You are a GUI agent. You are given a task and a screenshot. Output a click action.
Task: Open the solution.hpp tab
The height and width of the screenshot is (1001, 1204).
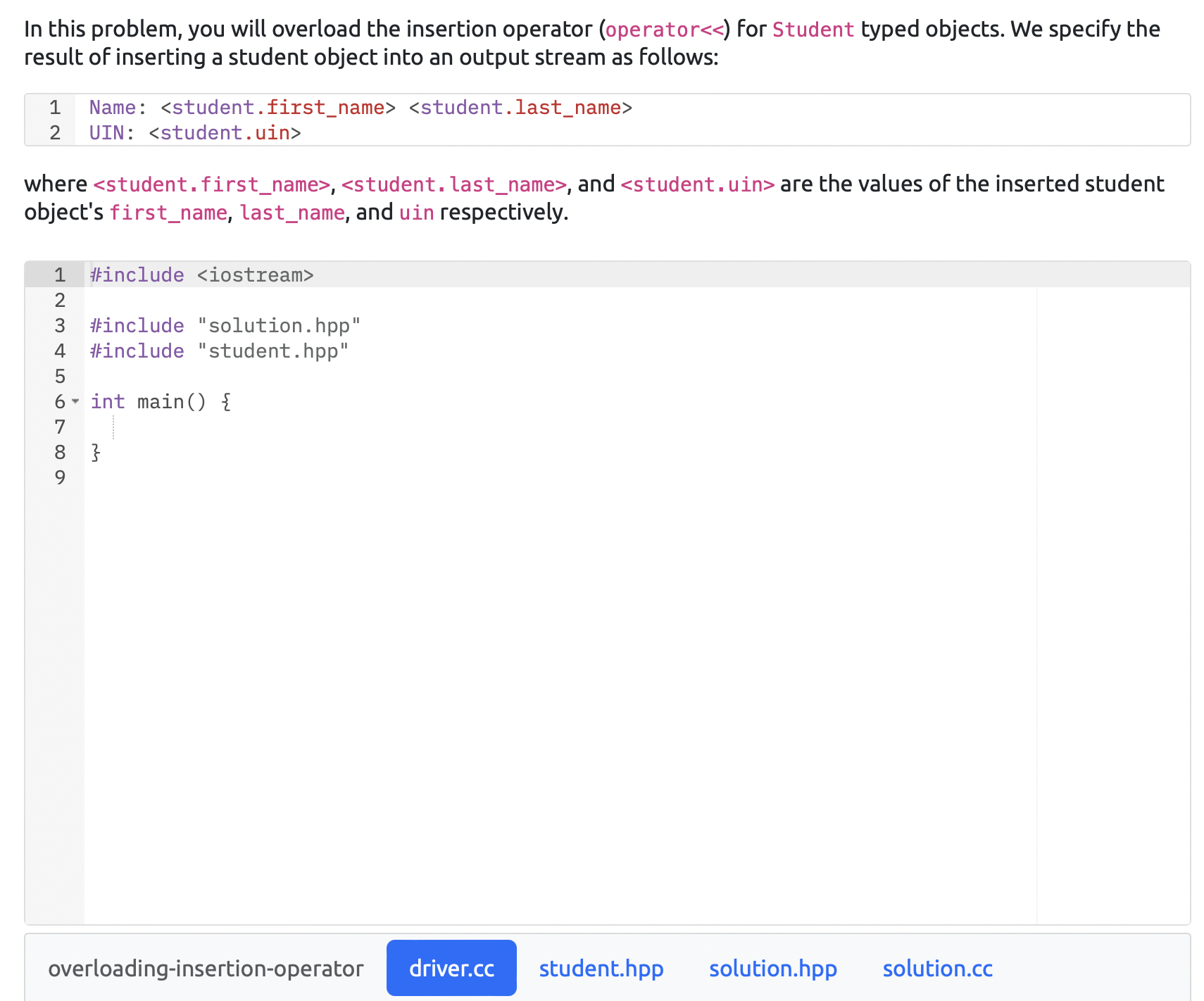(772, 968)
